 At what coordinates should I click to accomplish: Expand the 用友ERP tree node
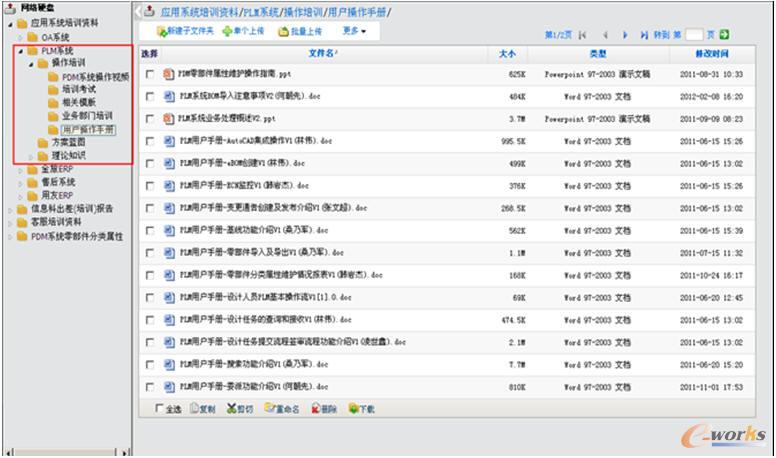coord(21,196)
